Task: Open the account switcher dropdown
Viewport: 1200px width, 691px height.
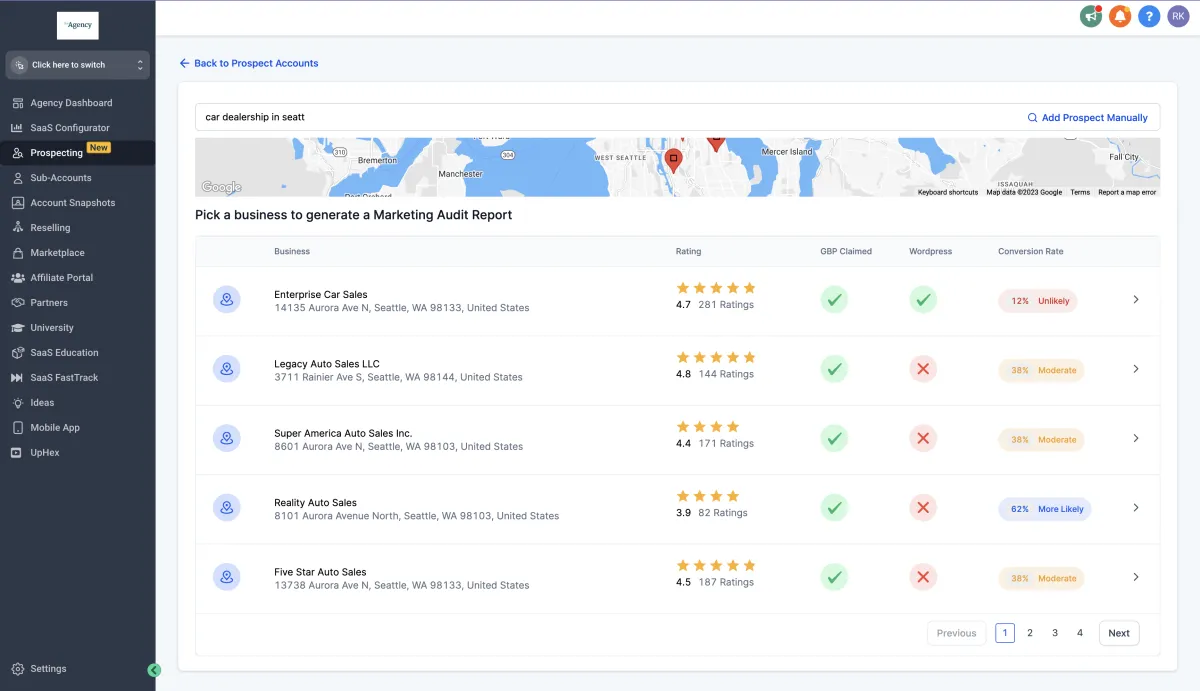Action: point(78,65)
